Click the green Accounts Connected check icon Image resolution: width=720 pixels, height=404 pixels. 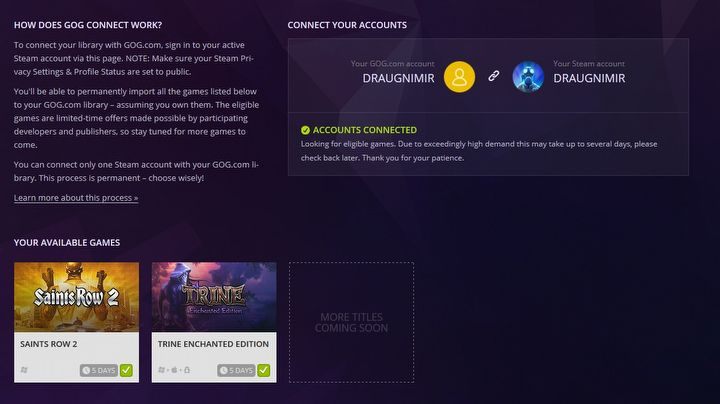coord(305,130)
